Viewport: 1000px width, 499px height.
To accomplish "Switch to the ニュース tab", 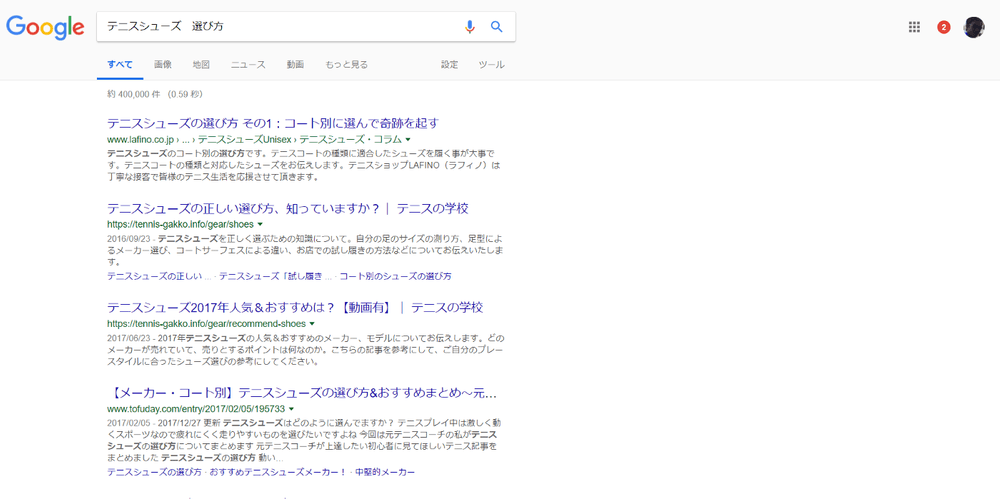I will [248, 65].
